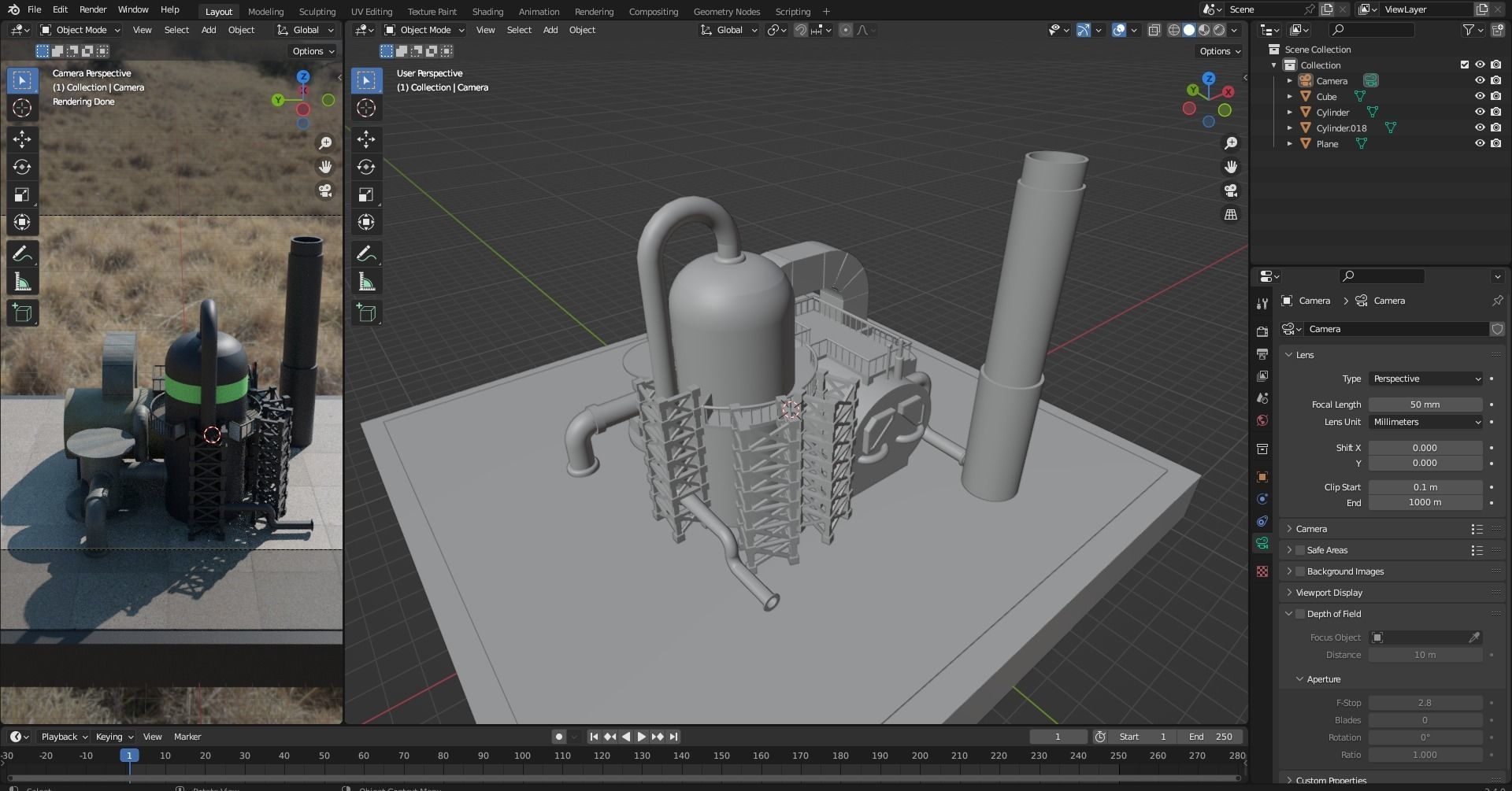Image resolution: width=1512 pixels, height=791 pixels.
Task: Select the Measure tool in the right viewport toolbar
Action: tap(366, 282)
